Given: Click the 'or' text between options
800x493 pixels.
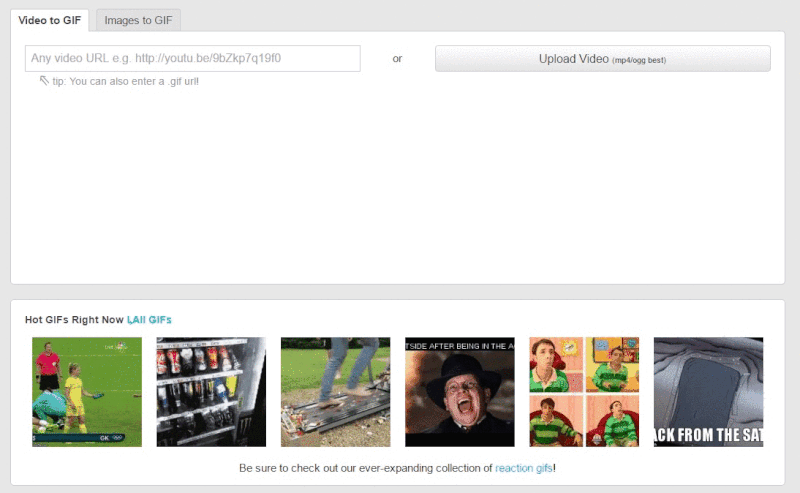Looking at the screenshot, I should [x=397, y=59].
